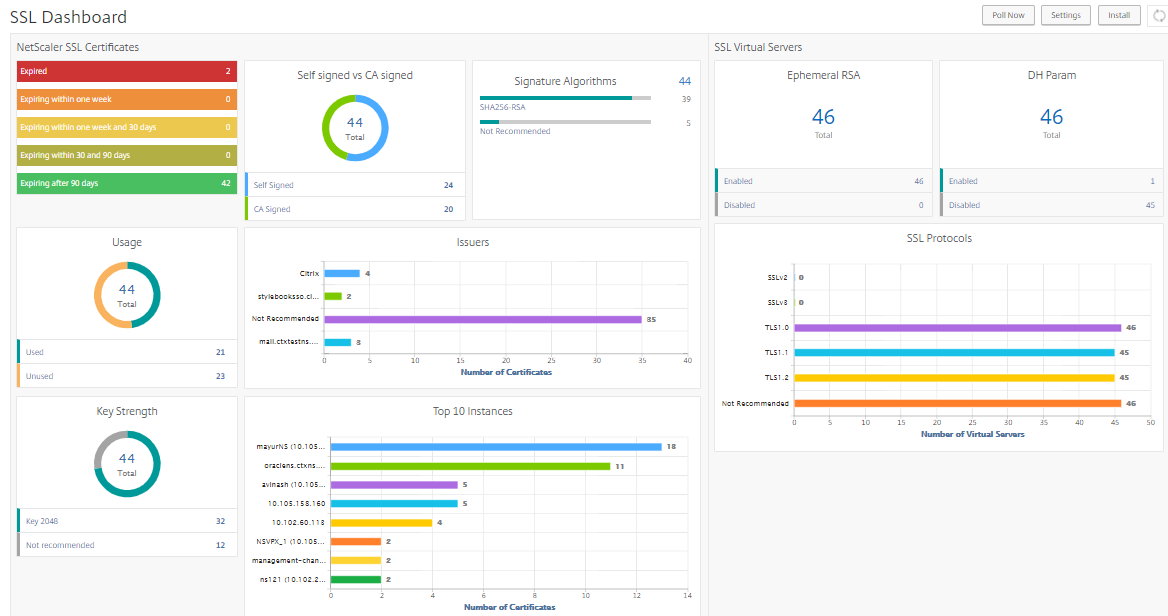Select Expiring after 90 days row
Image resolution: width=1168 pixels, height=616 pixels.
click(x=127, y=183)
